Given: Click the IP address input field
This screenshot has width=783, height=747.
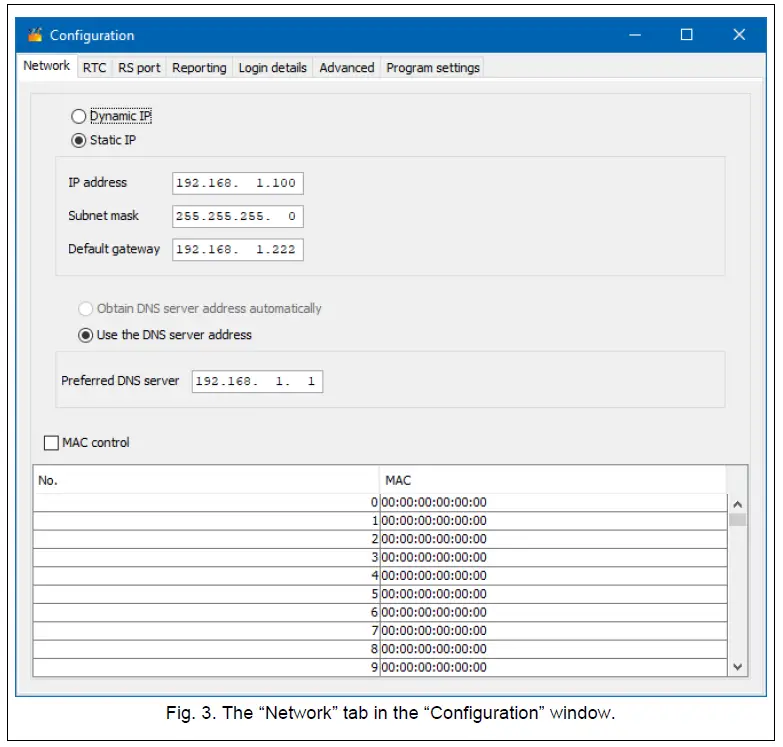Looking at the screenshot, I should point(238,183).
